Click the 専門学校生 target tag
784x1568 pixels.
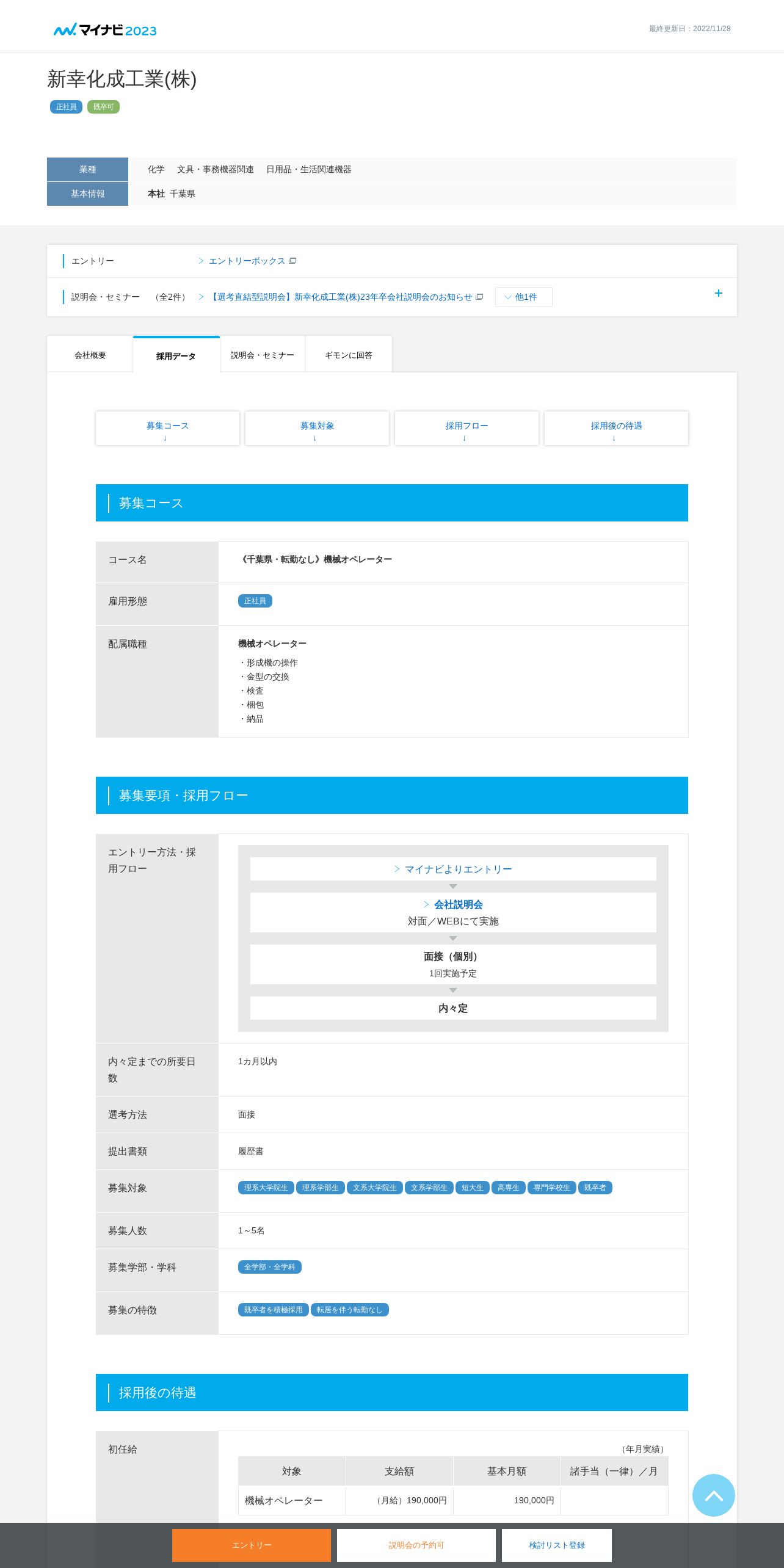[x=551, y=1188]
